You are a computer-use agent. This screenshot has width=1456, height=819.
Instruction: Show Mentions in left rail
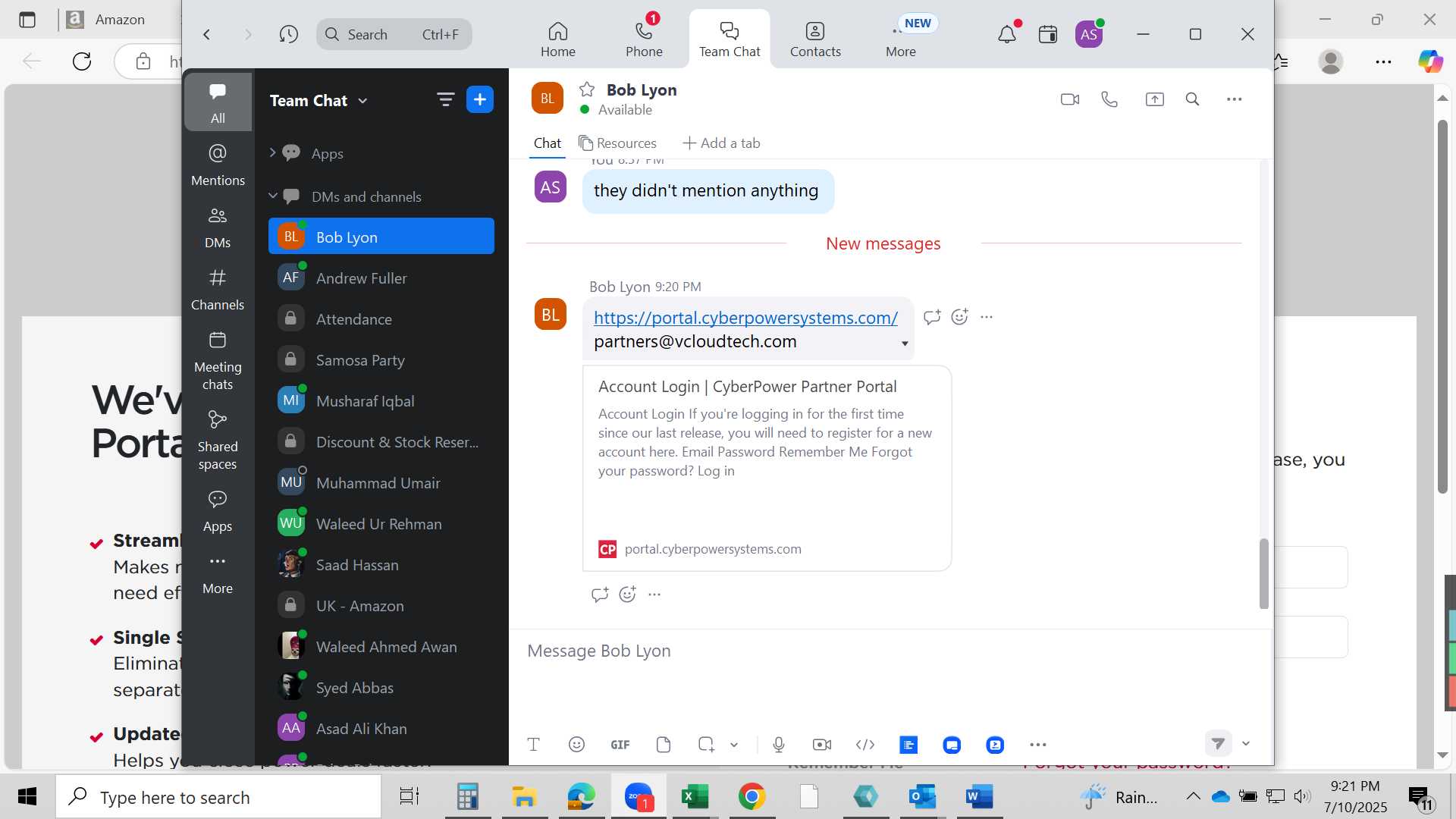pyautogui.click(x=218, y=164)
